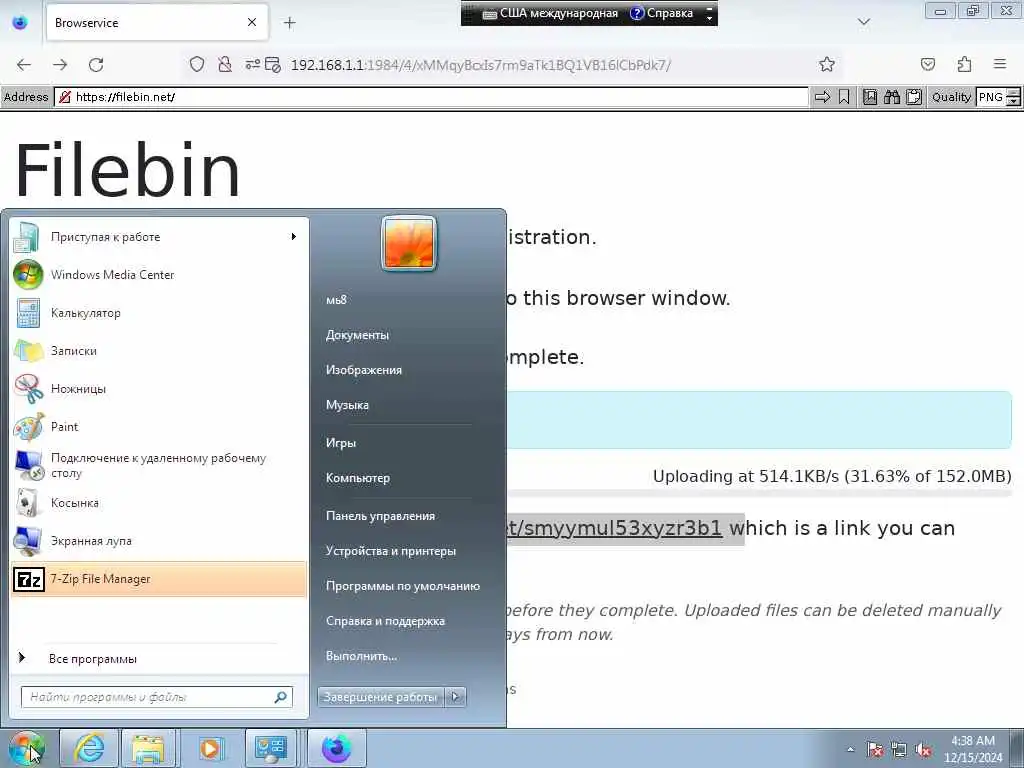The width and height of the screenshot is (1024, 768).
Task: Open Устройства и принтеры
Action: coord(391,551)
